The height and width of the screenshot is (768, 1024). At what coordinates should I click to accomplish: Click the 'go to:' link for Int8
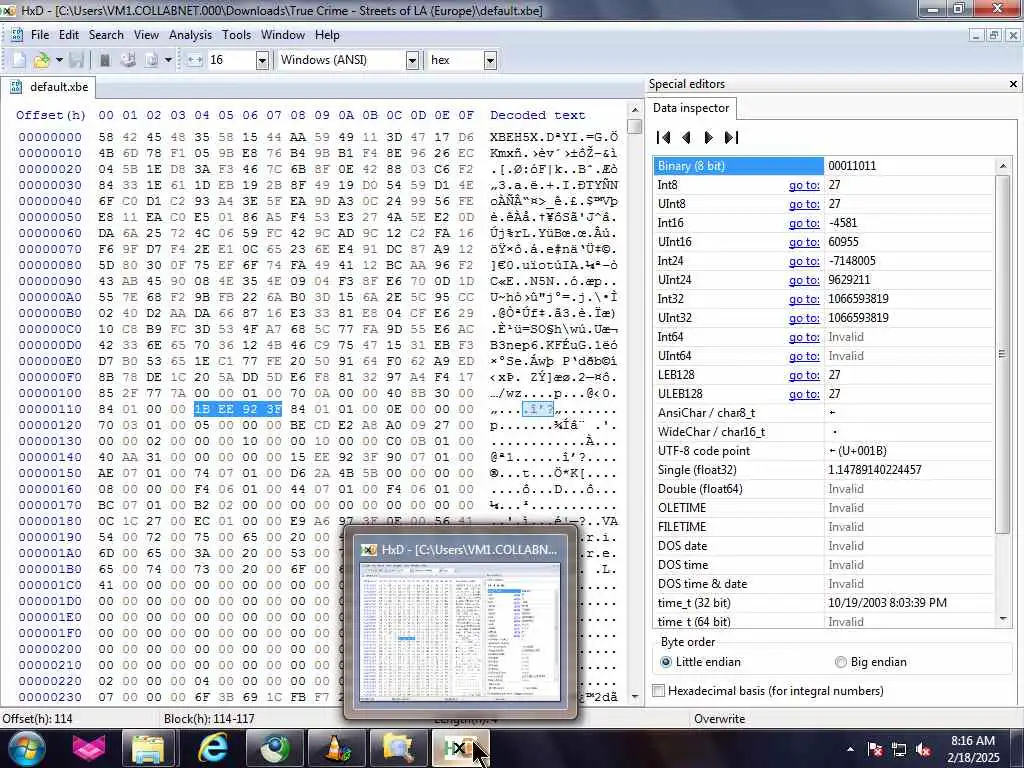click(804, 185)
